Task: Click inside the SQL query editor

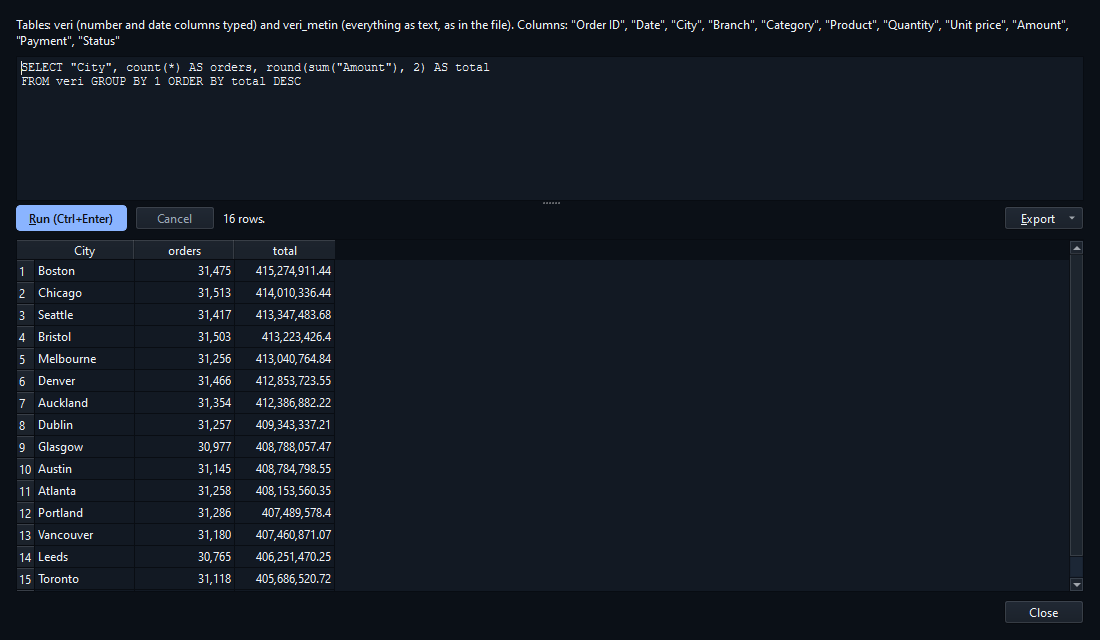Action: [549, 128]
